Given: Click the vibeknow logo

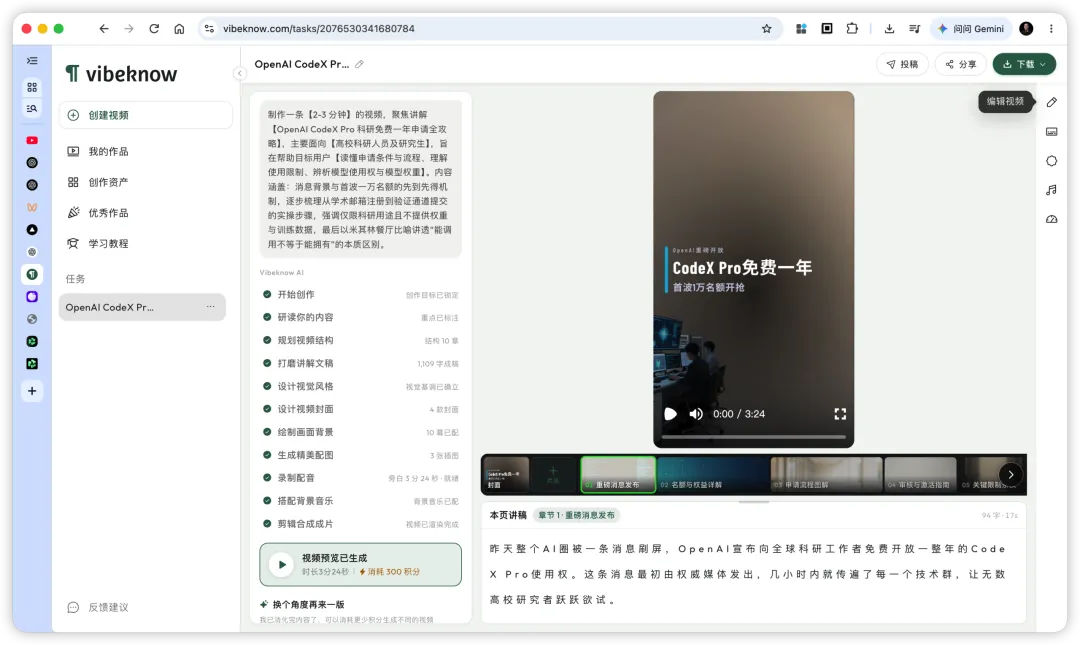Looking at the screenshot, I should (x=121, y=74).
